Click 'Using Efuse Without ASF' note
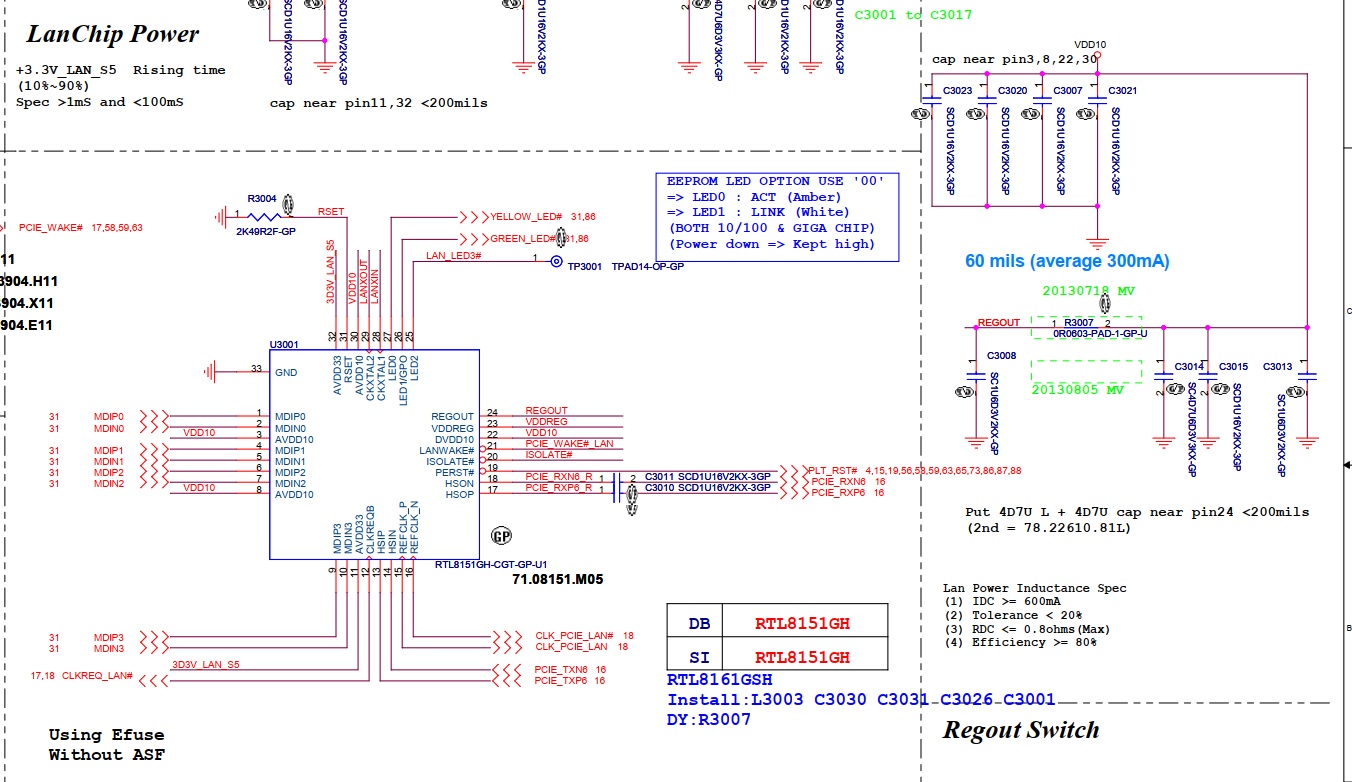This screenshot has height=782, width=1352. [x=106, y=745]
